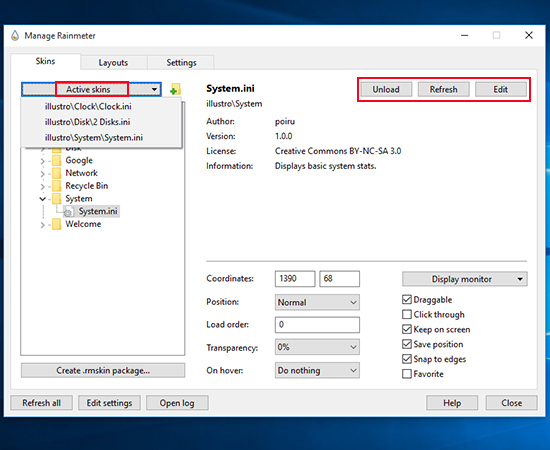Open the On hover combo box
The image size is (550, 450).
[317, 370]
